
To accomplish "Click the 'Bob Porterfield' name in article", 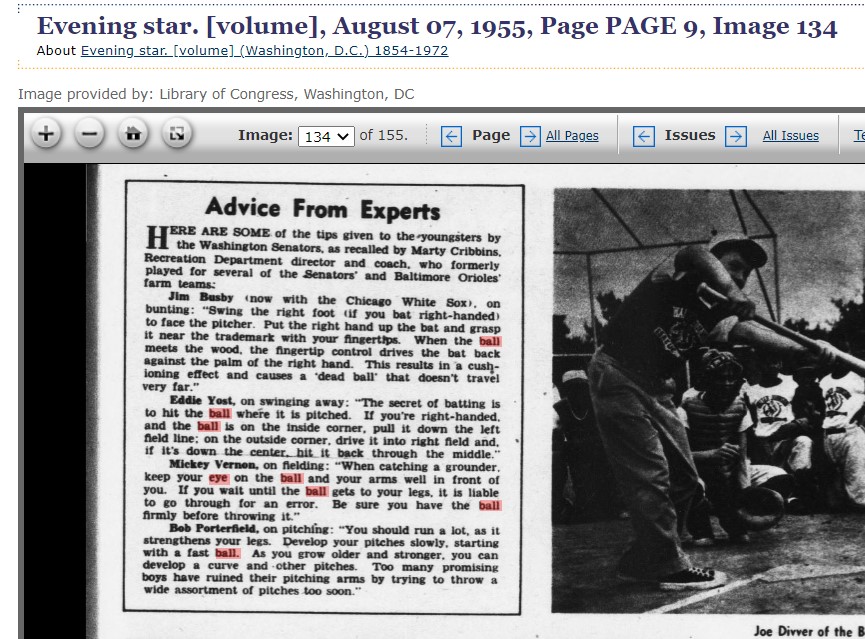I will pos(213,528).
